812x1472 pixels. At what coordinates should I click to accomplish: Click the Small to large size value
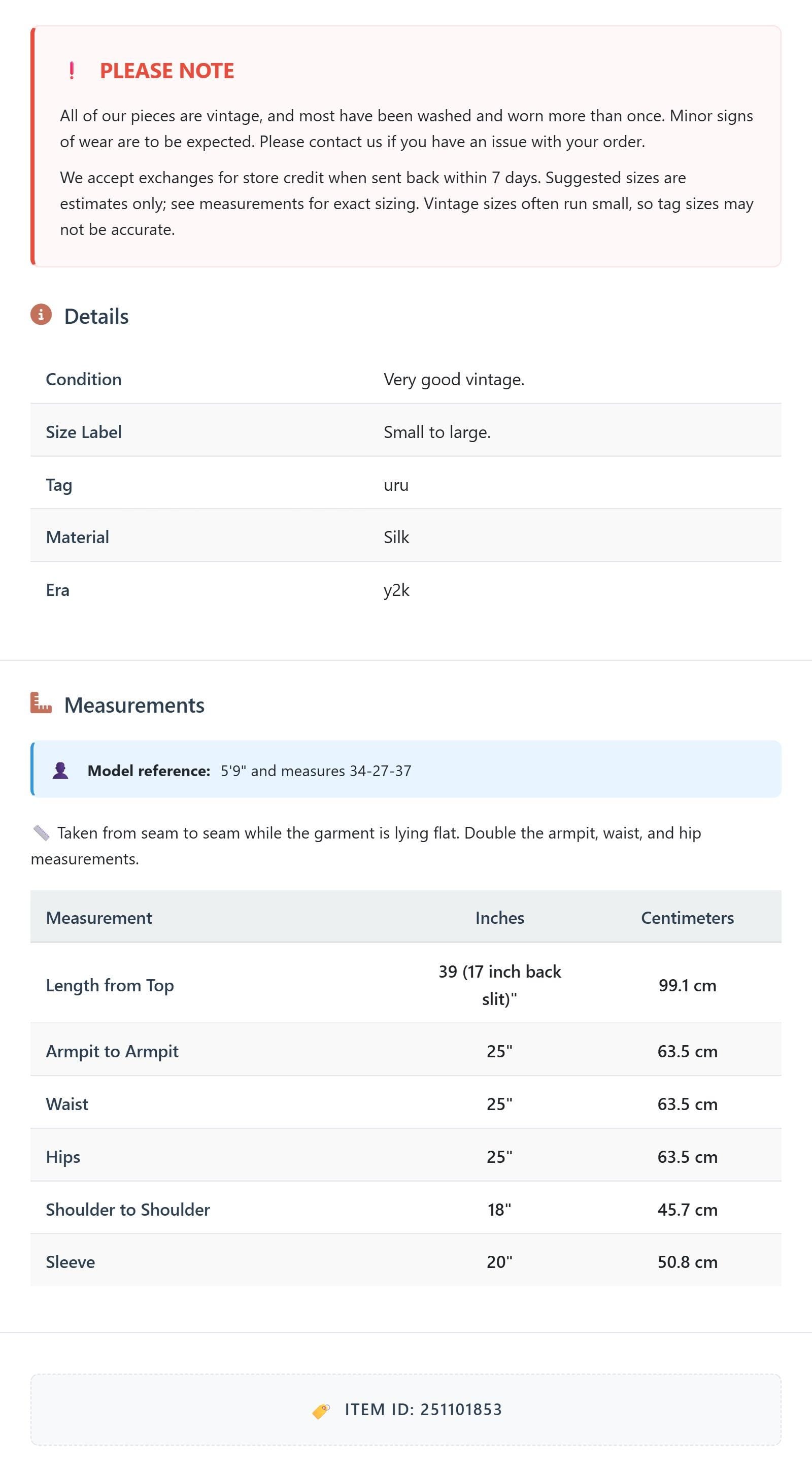pos(437,432)
